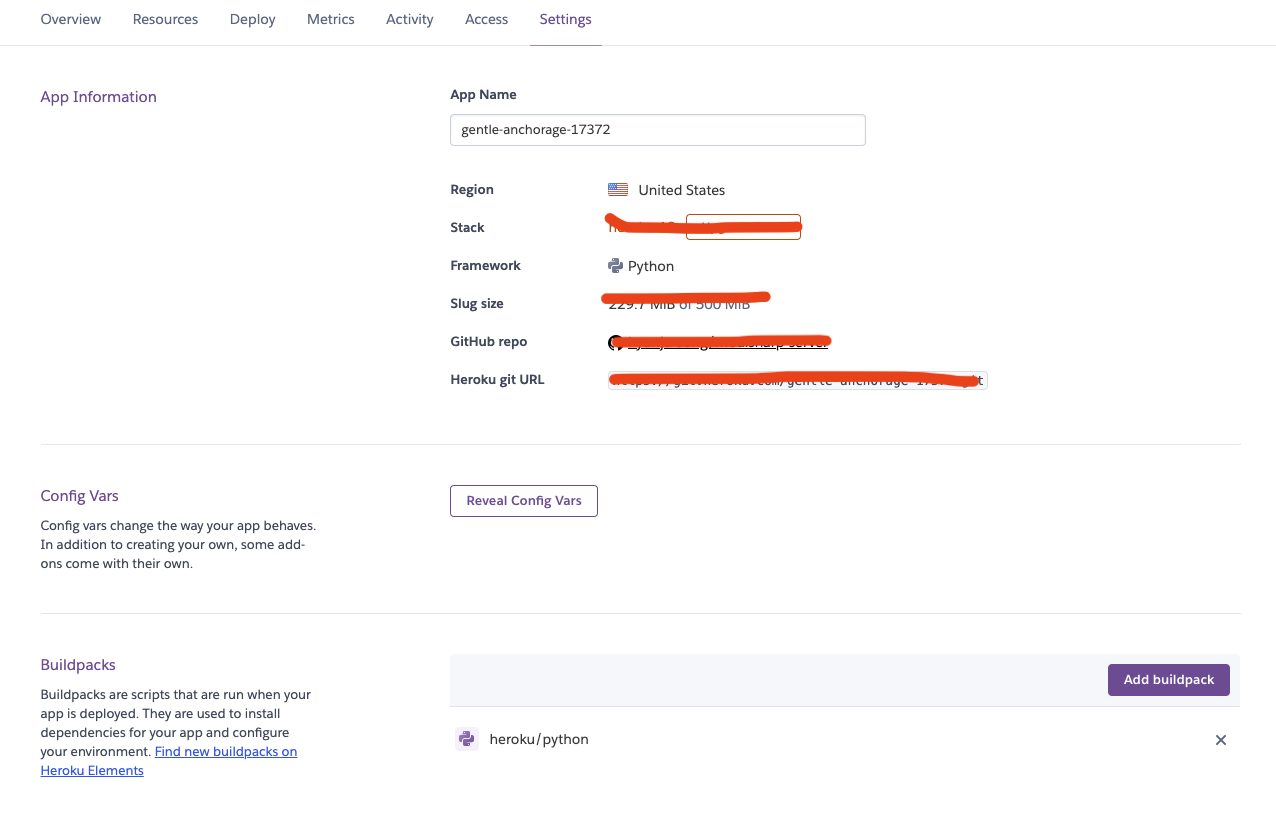Viewport: 1276px width, 817px height.
Task: Click the 'Buildpacks' heading
Action: pos(78,665)
